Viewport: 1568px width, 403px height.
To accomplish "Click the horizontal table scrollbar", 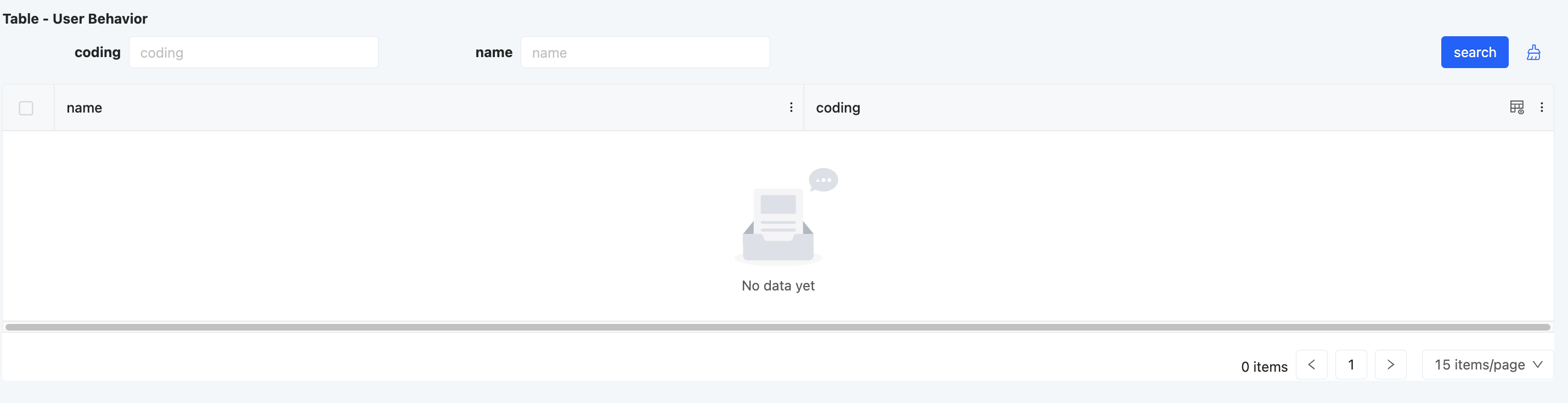I will click(x=778, y=328).
